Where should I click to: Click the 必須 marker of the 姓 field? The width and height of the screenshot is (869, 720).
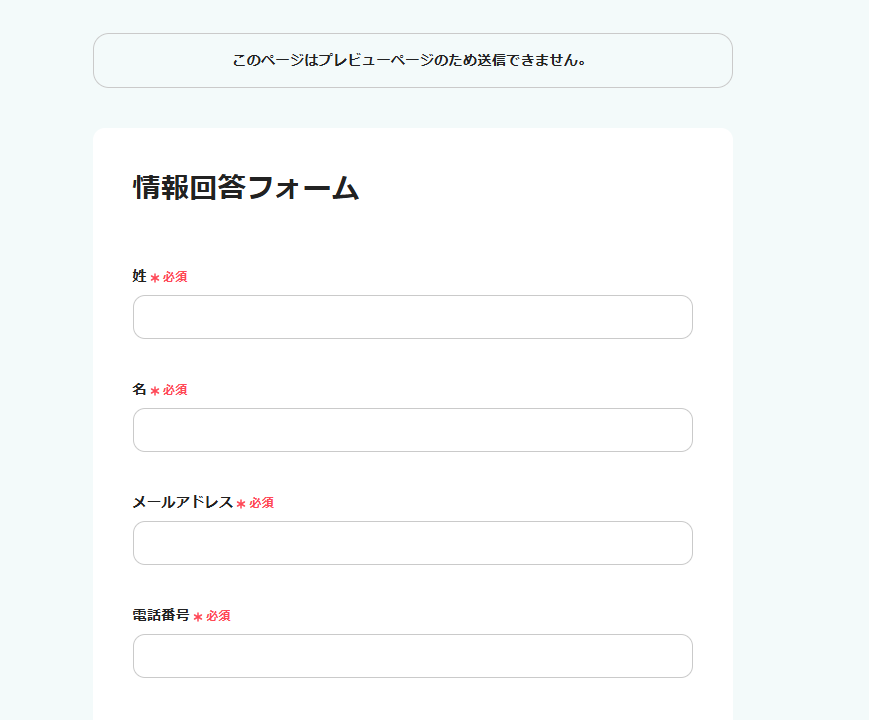[x=175, y=277]
